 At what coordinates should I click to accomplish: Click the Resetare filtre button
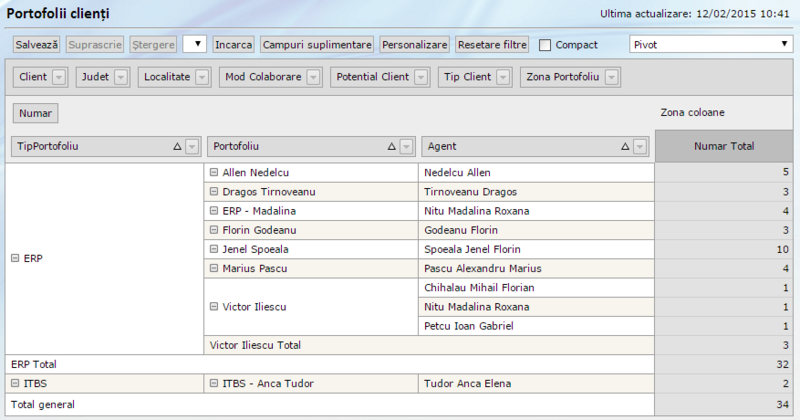coord(491,45)
